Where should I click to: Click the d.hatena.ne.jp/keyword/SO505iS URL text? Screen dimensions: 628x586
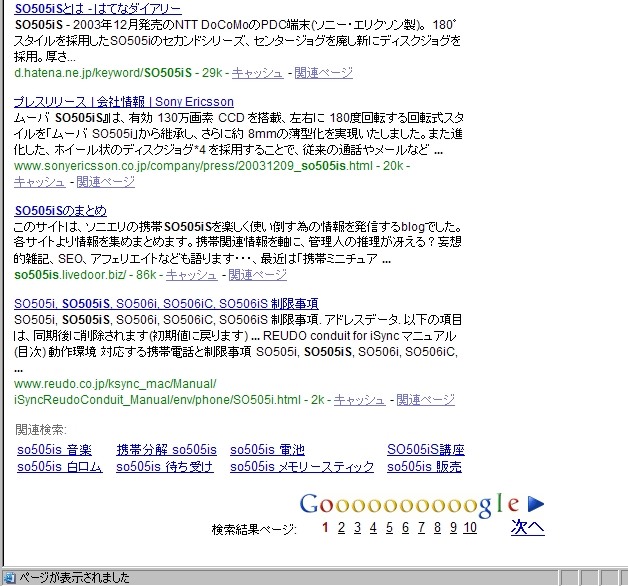pos(103,73)
